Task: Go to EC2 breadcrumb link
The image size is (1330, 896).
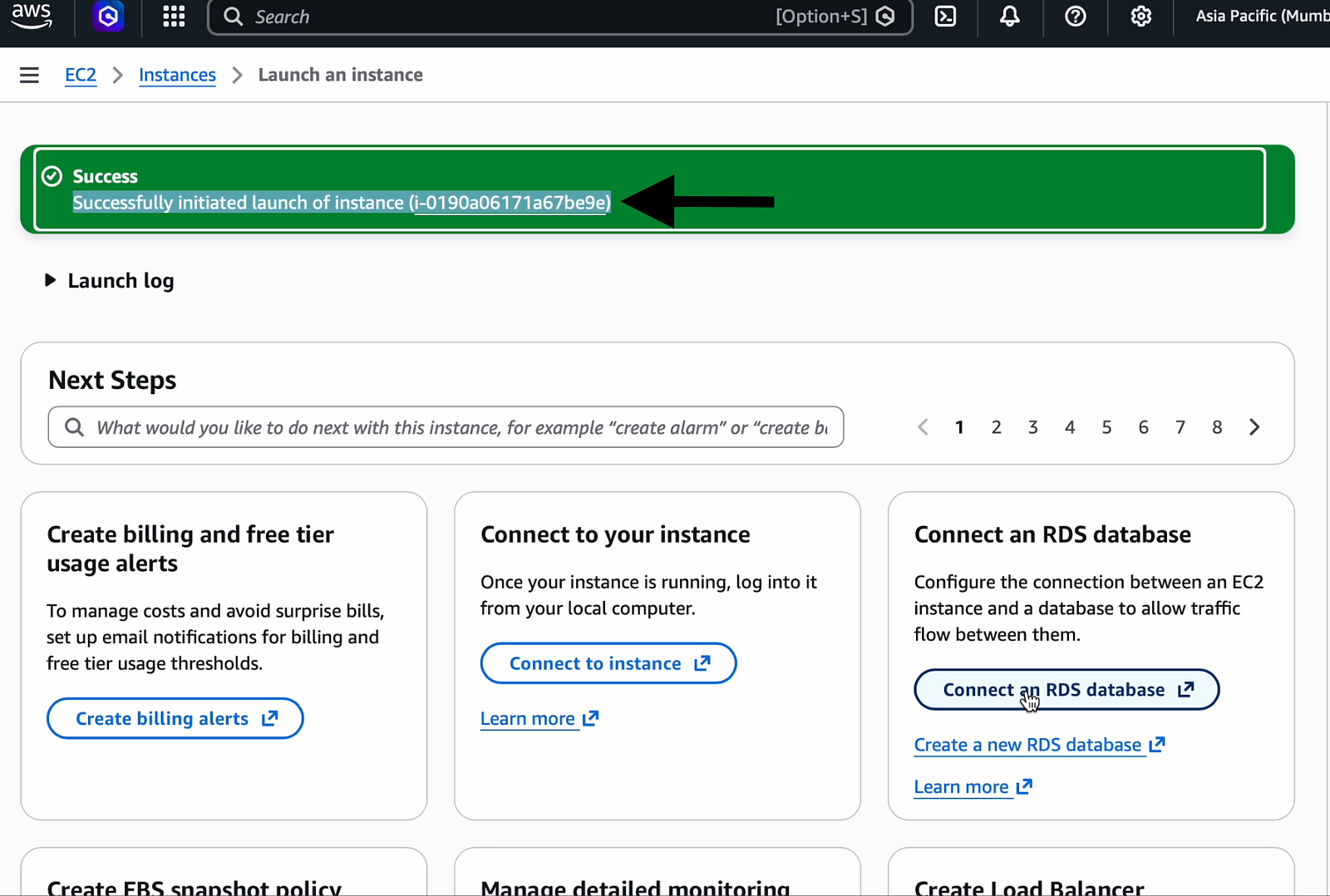Action: (81, 75)
